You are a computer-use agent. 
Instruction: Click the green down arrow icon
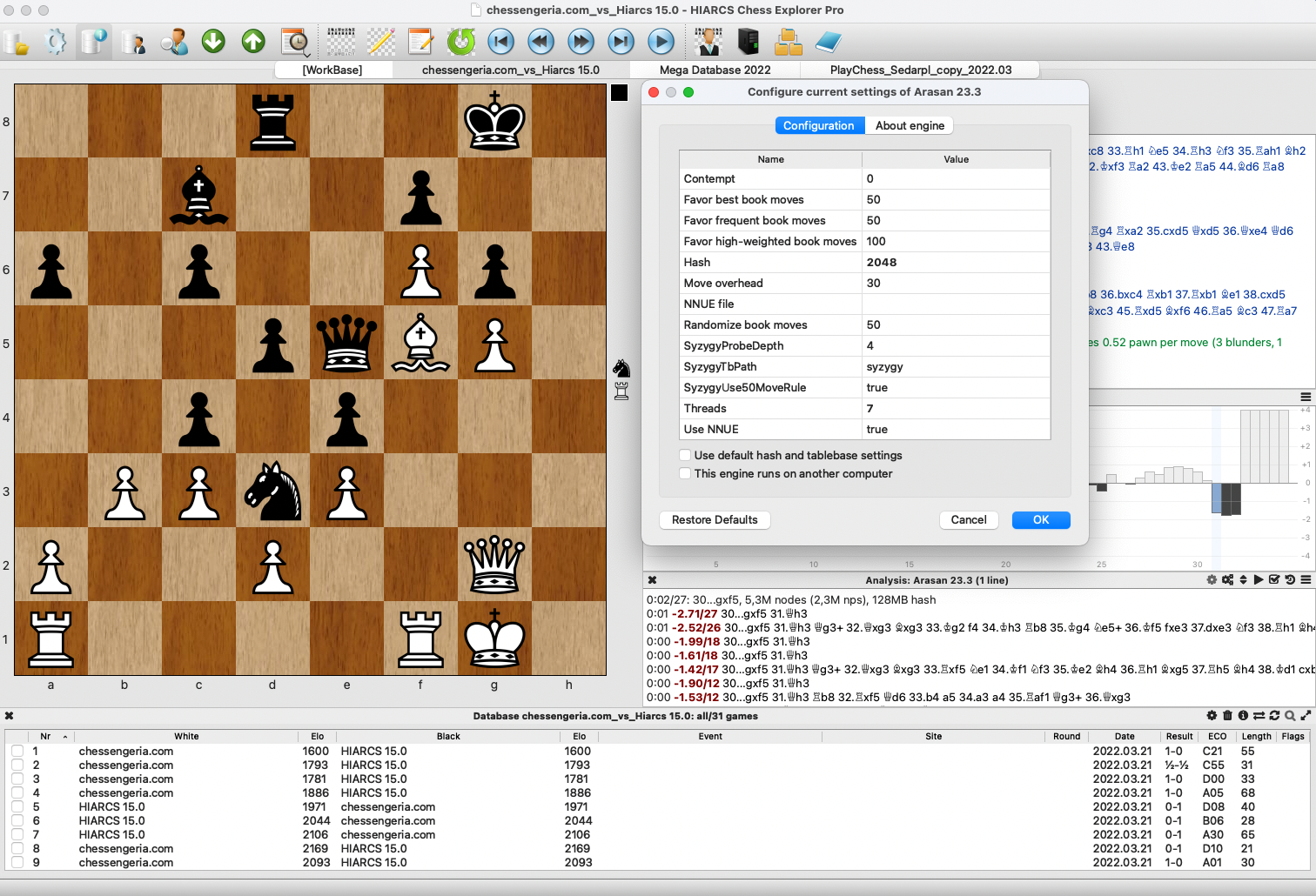(213, 41)
